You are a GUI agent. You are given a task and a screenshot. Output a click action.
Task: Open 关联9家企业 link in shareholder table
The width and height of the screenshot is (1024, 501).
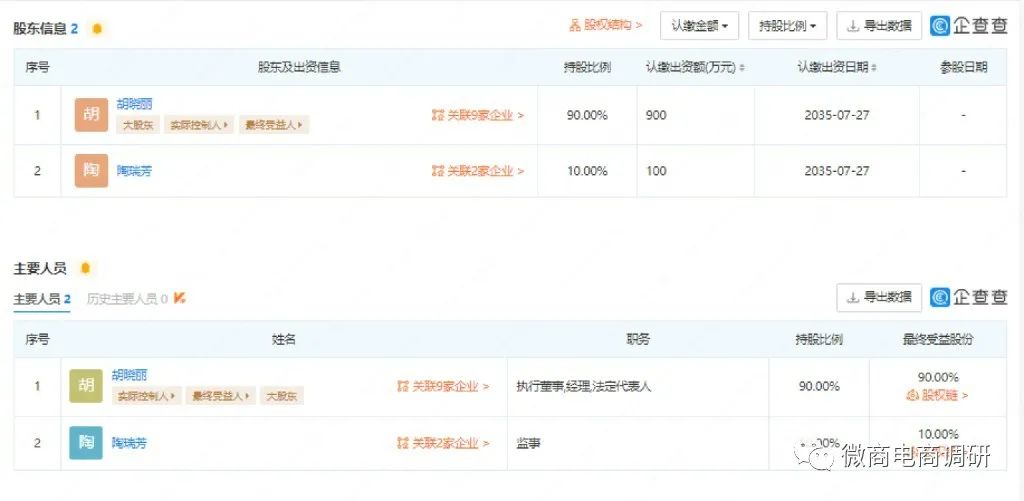coord(478,115)
